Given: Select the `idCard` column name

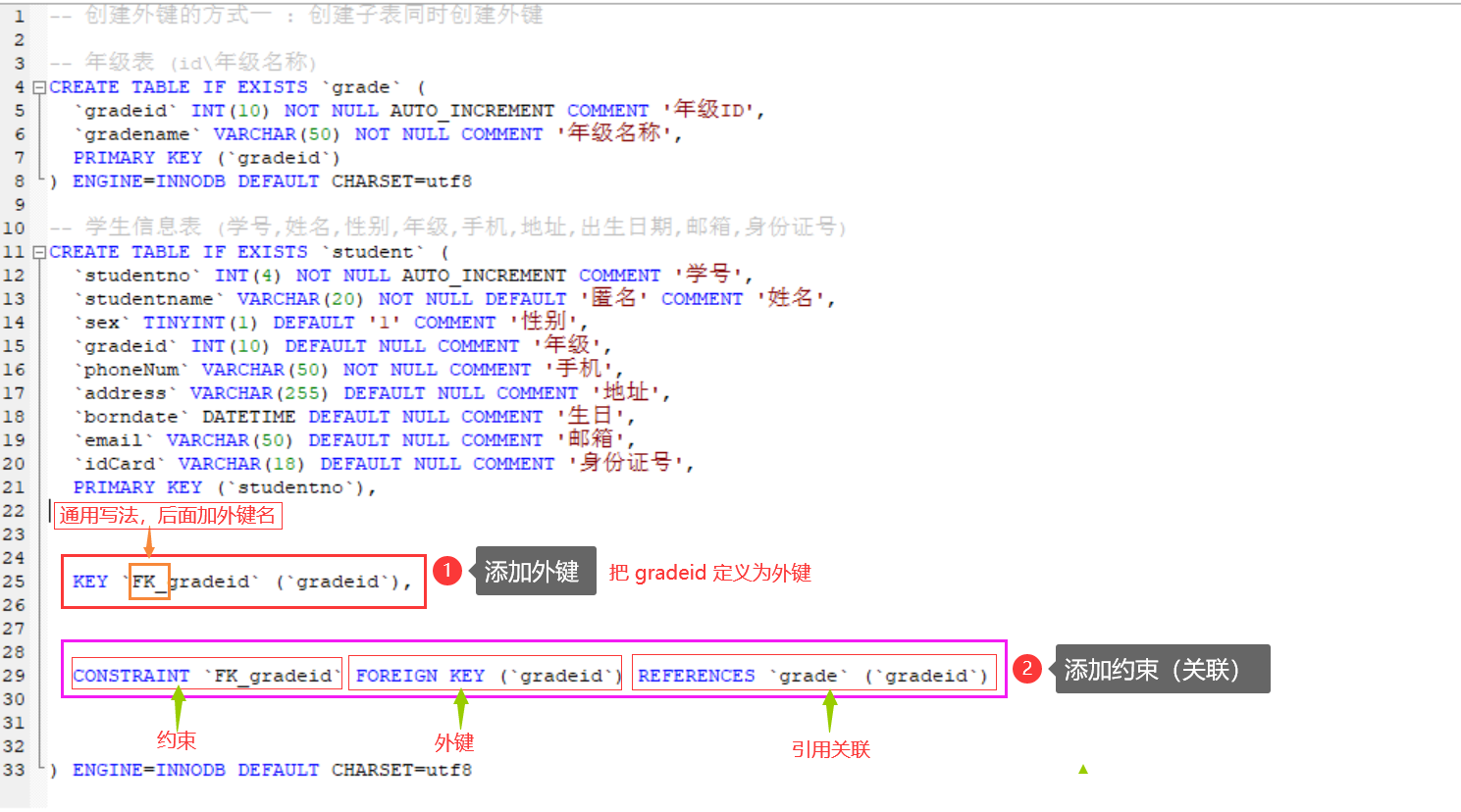Looking at the screenshot, I should click(120, 464).
